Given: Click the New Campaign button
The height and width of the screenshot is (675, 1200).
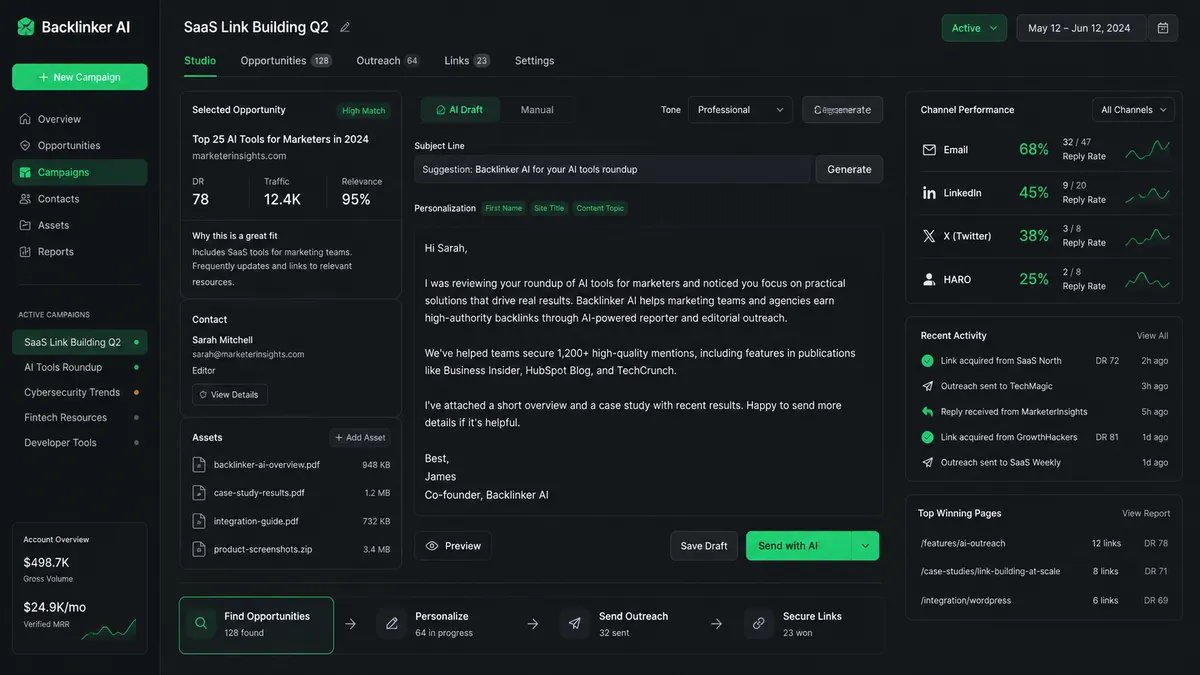Looking at the screenshot, I should pyautogui.click(x=79, y=77).
